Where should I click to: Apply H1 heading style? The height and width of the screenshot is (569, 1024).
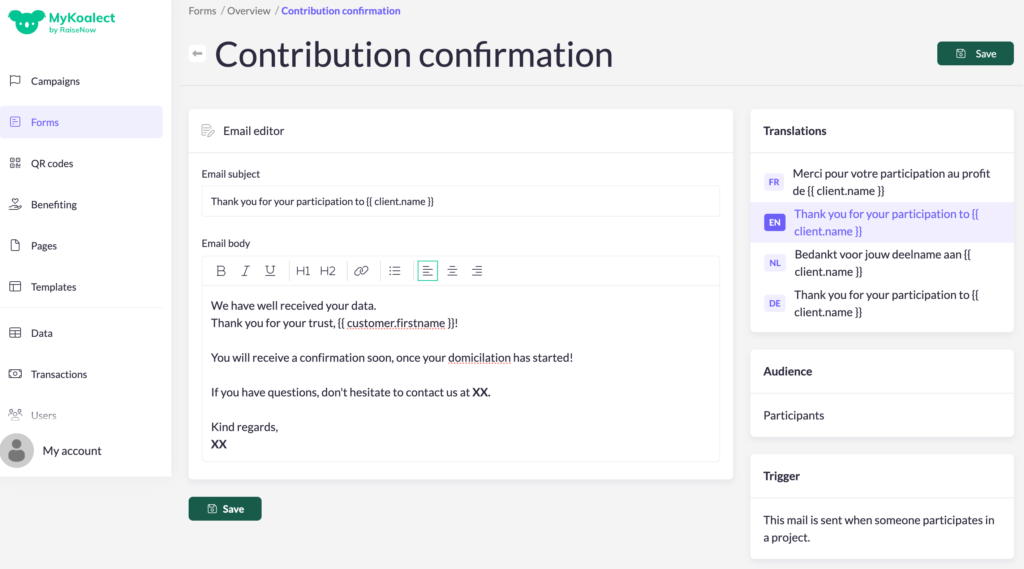point(303,271)
